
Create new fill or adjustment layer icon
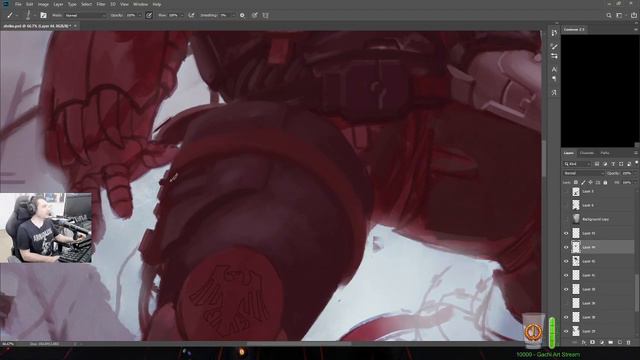(x=602, y=342)
